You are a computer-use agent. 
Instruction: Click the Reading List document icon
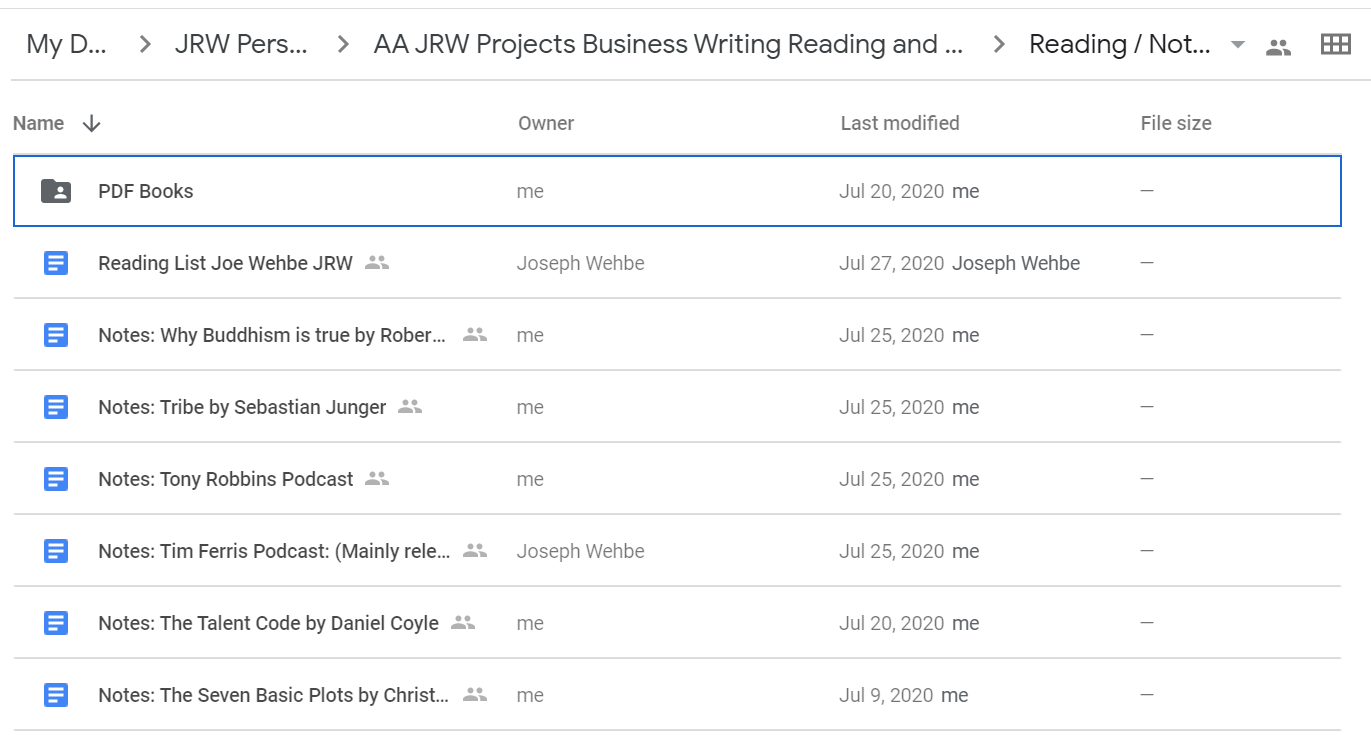pos(56,263)
